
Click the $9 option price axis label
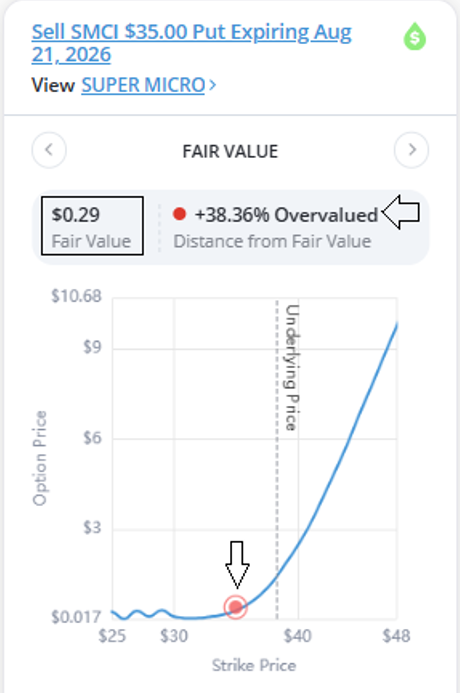[92, 347]
